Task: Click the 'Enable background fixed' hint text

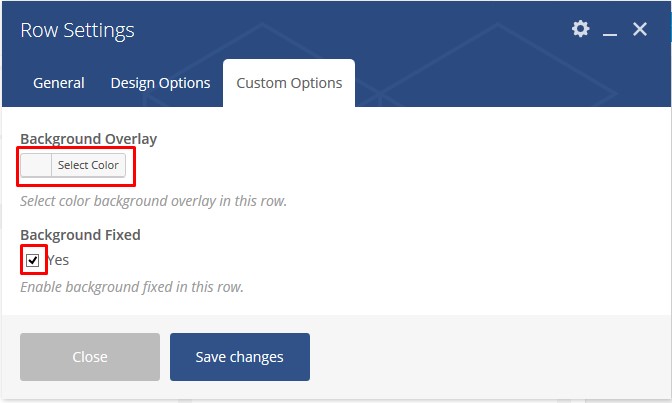Action: [132, 287]
